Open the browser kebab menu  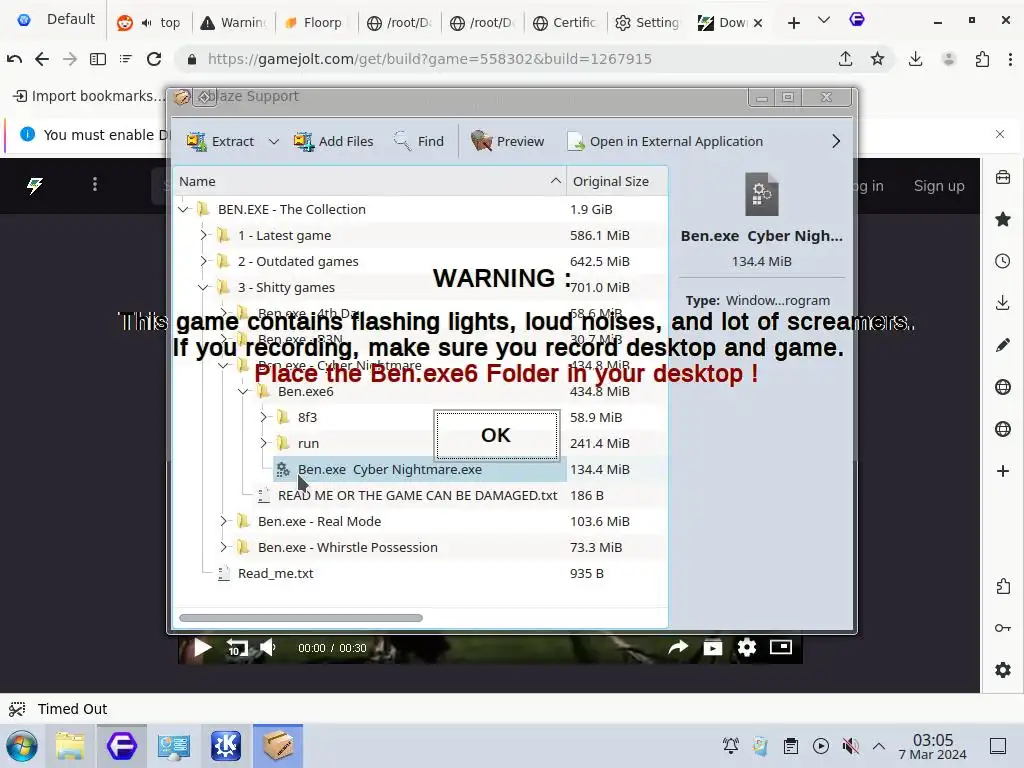[x=1010, y=59]
